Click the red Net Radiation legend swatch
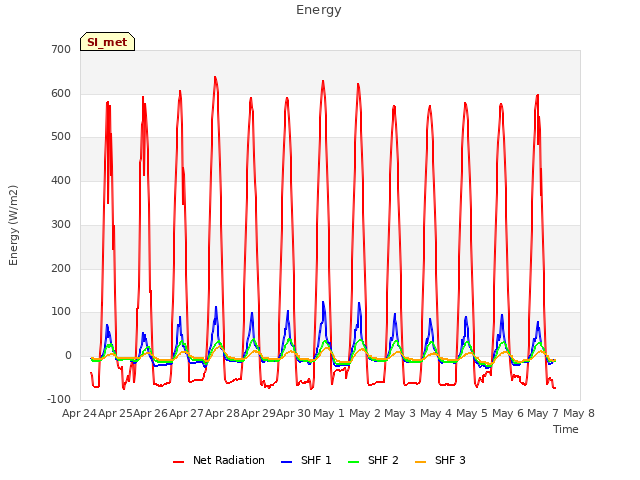 178,462
